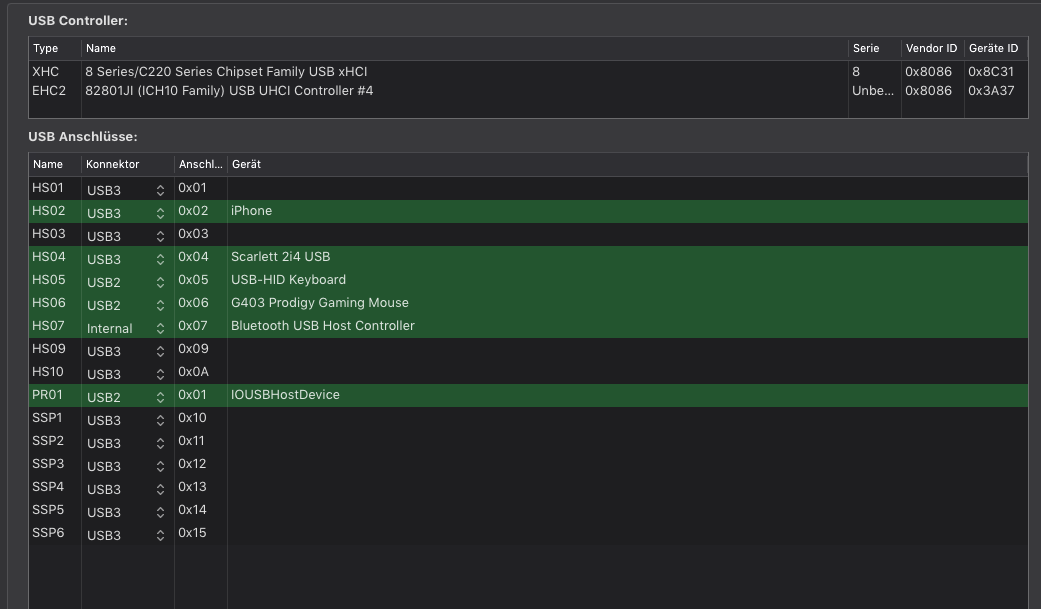Open connector type selector for SSP1
This screenshot has width=1041, height=609.
click(160, 419)
